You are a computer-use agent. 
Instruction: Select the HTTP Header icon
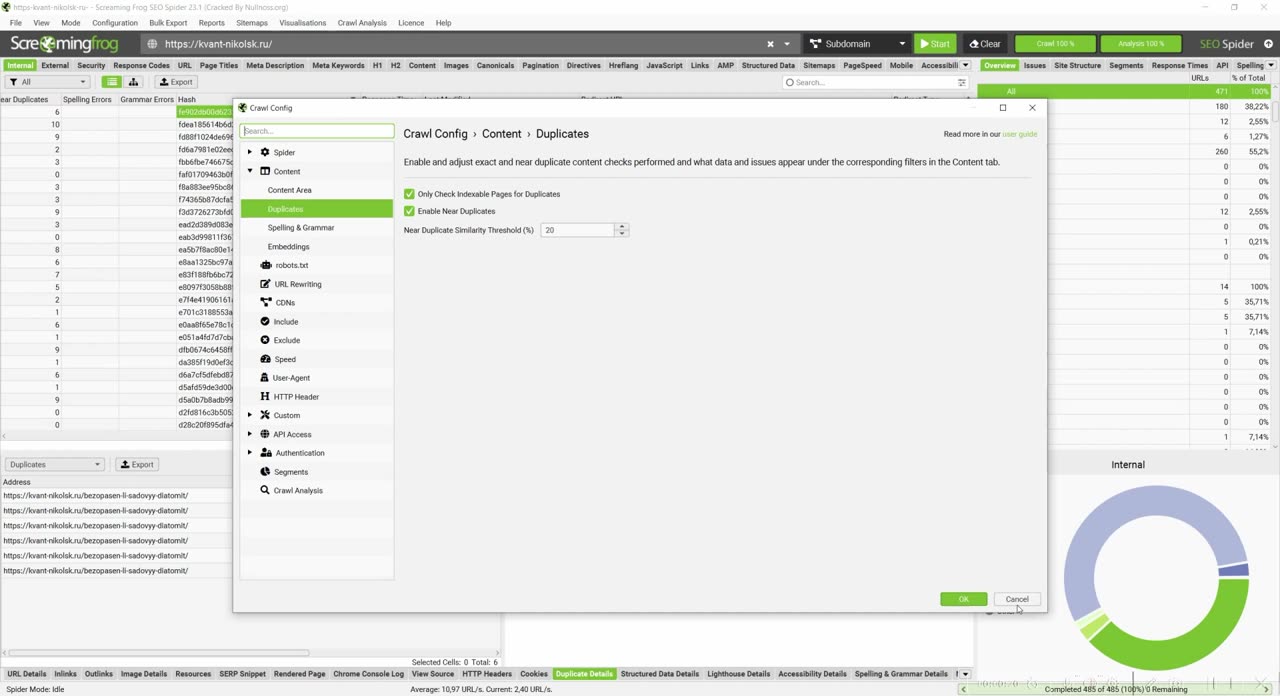pos(265,397)
